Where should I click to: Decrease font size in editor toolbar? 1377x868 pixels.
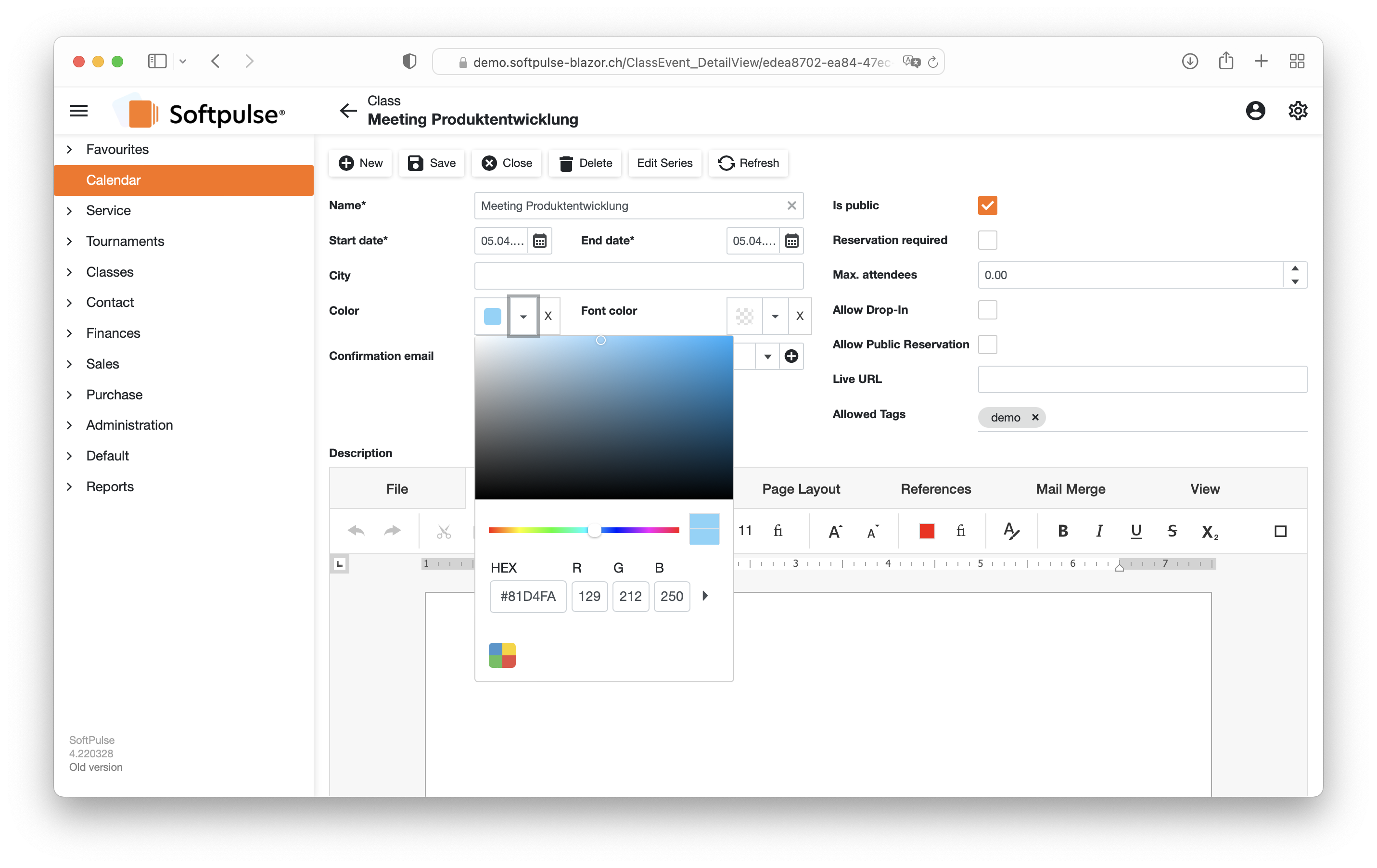point(872,531)
